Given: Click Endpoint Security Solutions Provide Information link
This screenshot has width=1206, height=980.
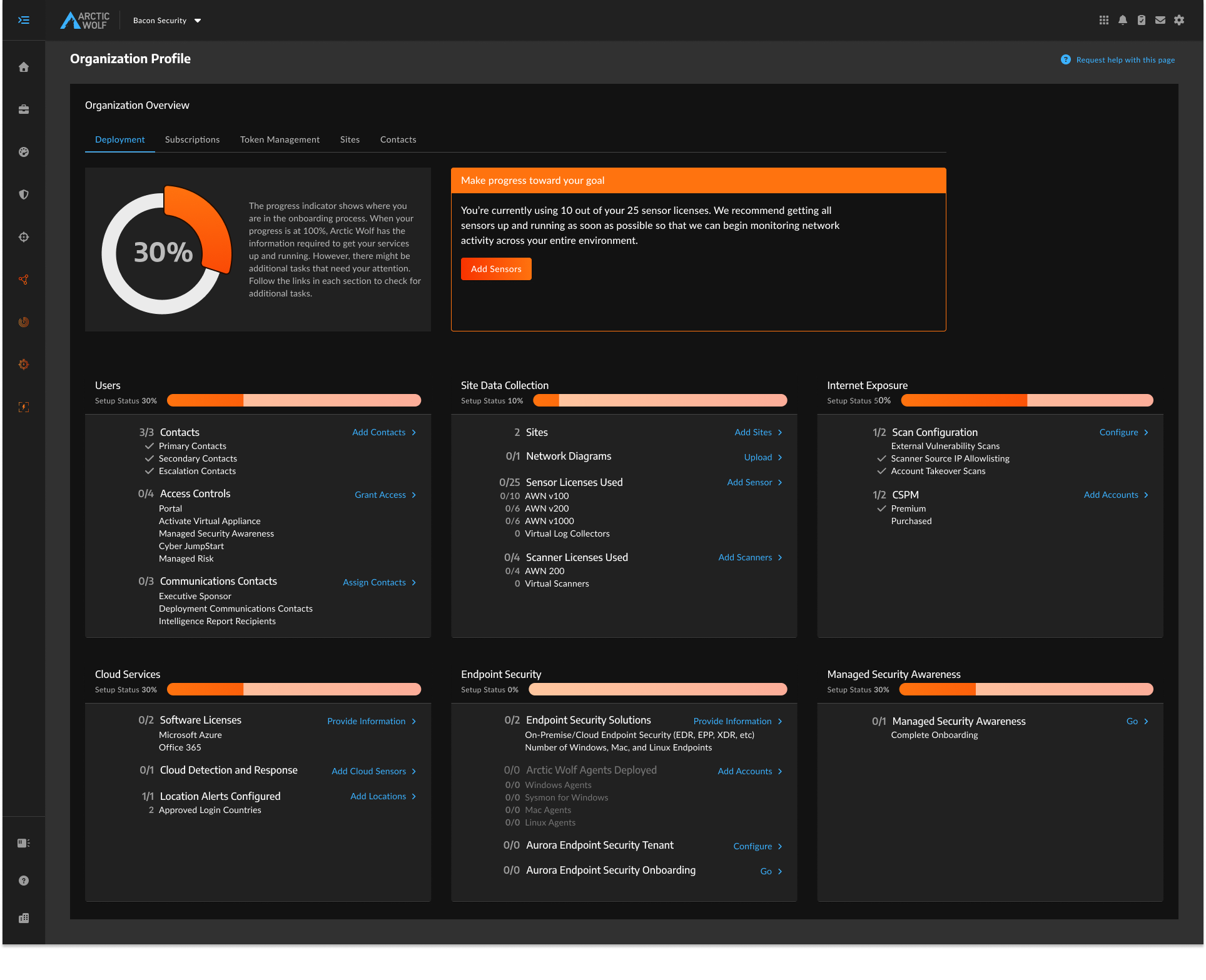Looking at the screenshot, I should coord(732,721).
